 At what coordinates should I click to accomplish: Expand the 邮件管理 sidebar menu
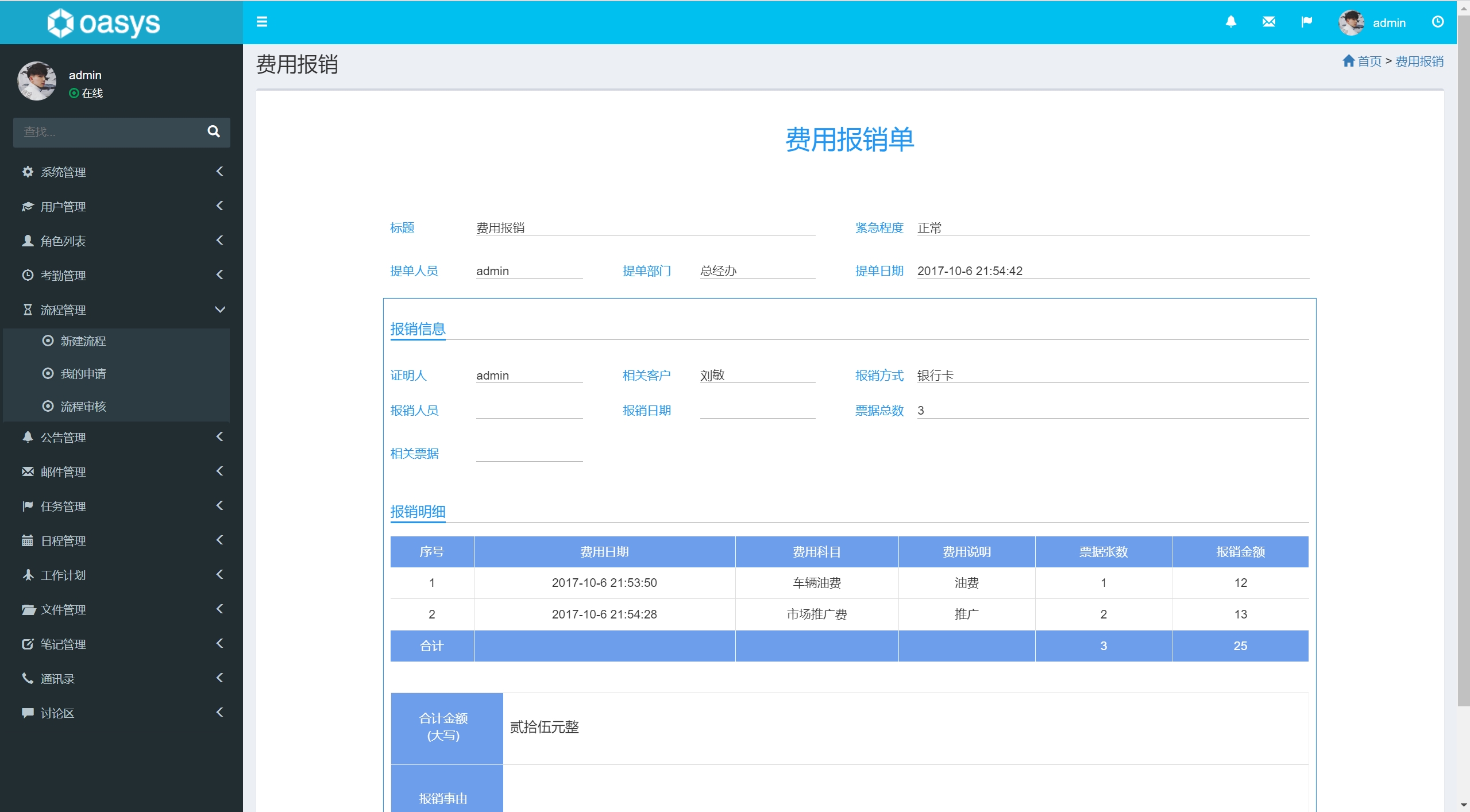(x=63, y=471)
